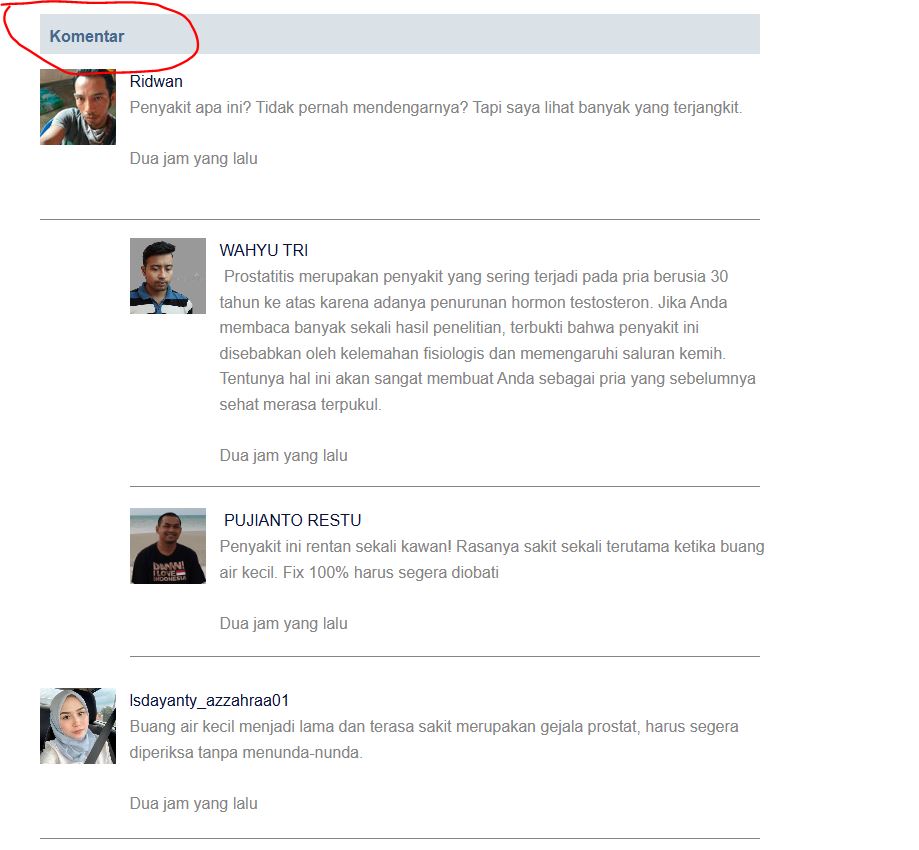Select Isdayanty's comment about prostate symptoms

434,739
